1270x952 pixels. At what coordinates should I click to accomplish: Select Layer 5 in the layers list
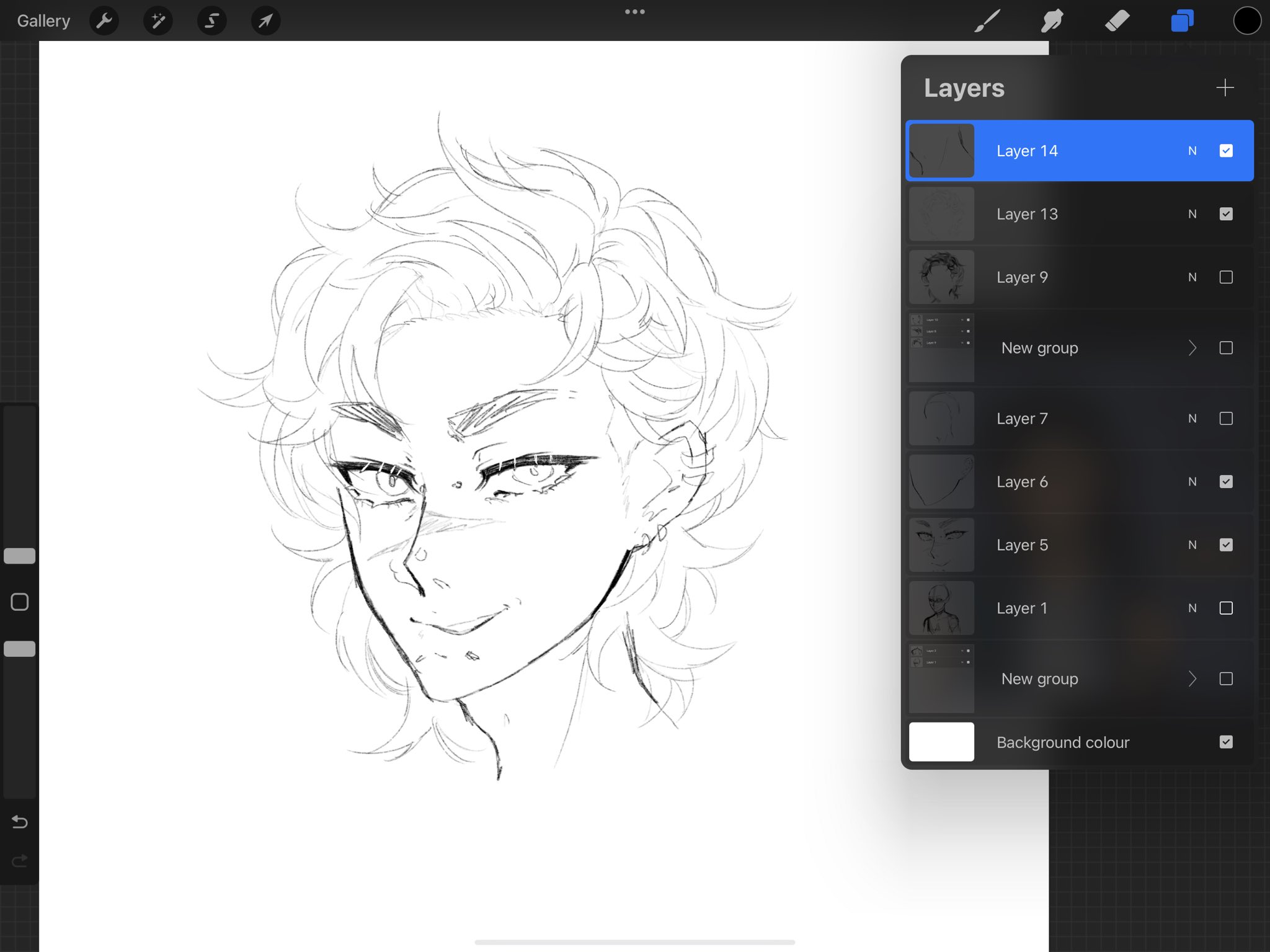pos(1054,545)
